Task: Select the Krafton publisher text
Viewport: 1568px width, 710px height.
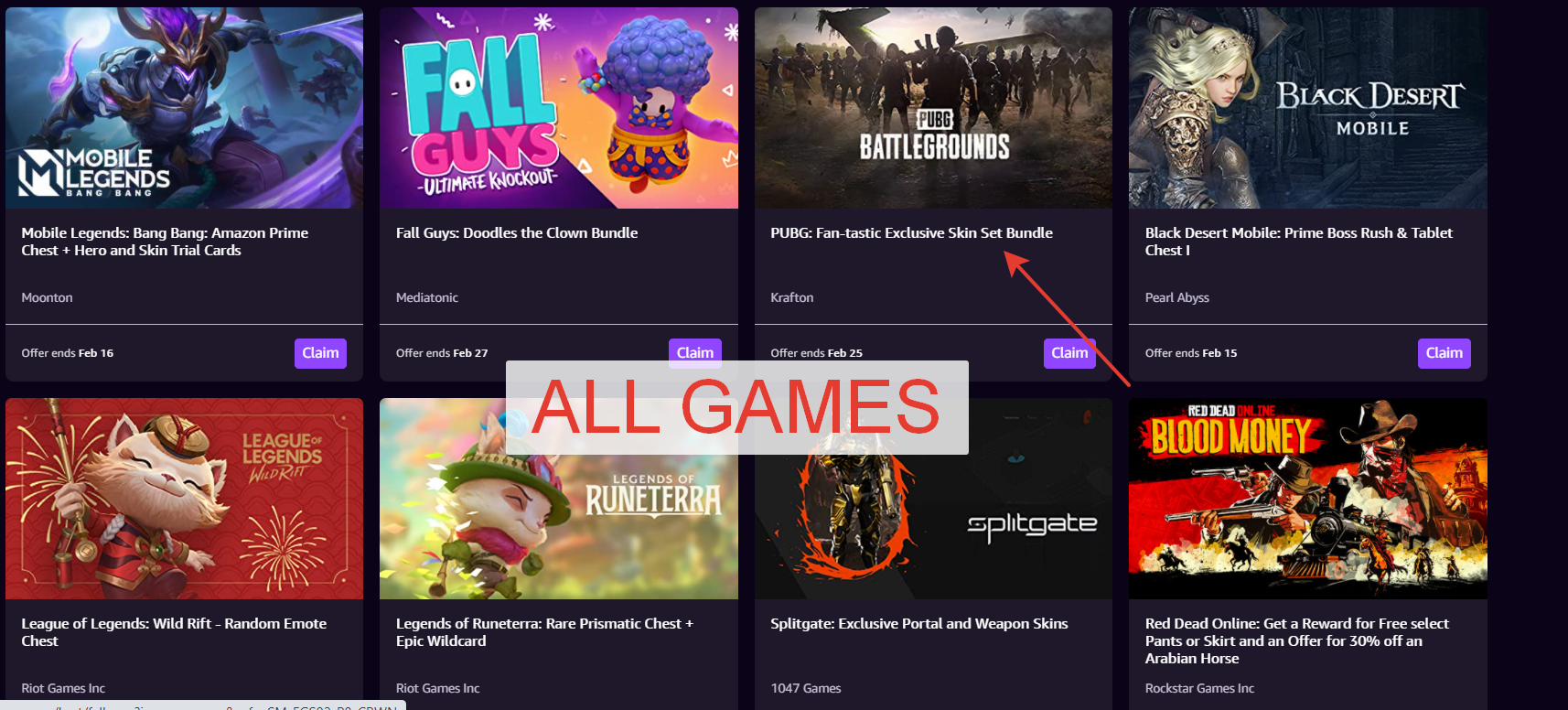Action: click(791, 298)
